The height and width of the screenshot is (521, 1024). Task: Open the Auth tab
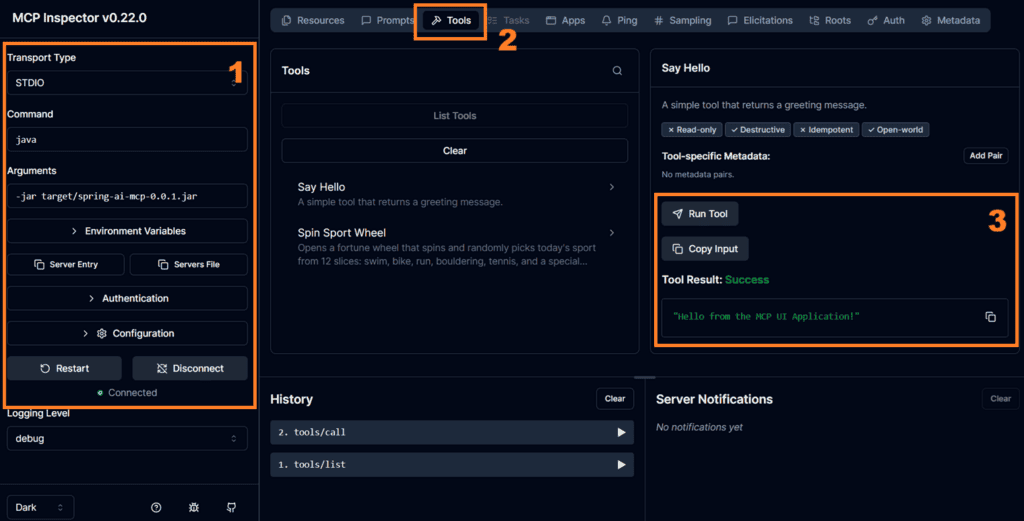pyautogui.click(x=886, y=20)
